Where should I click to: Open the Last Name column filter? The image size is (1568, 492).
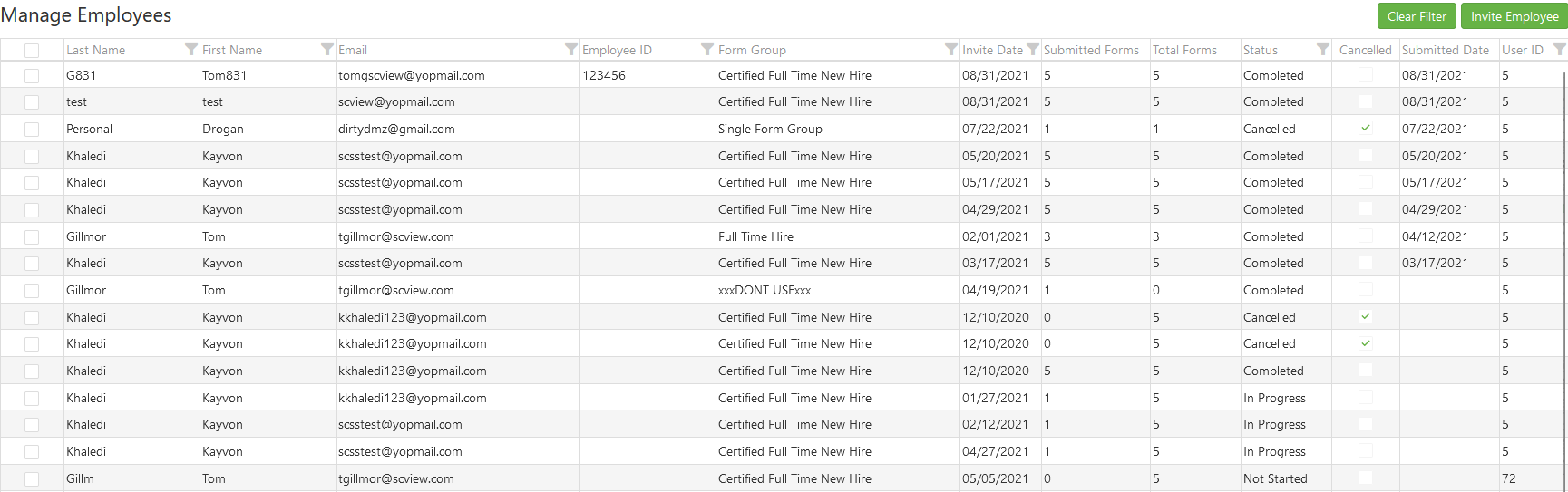(190, 49)
